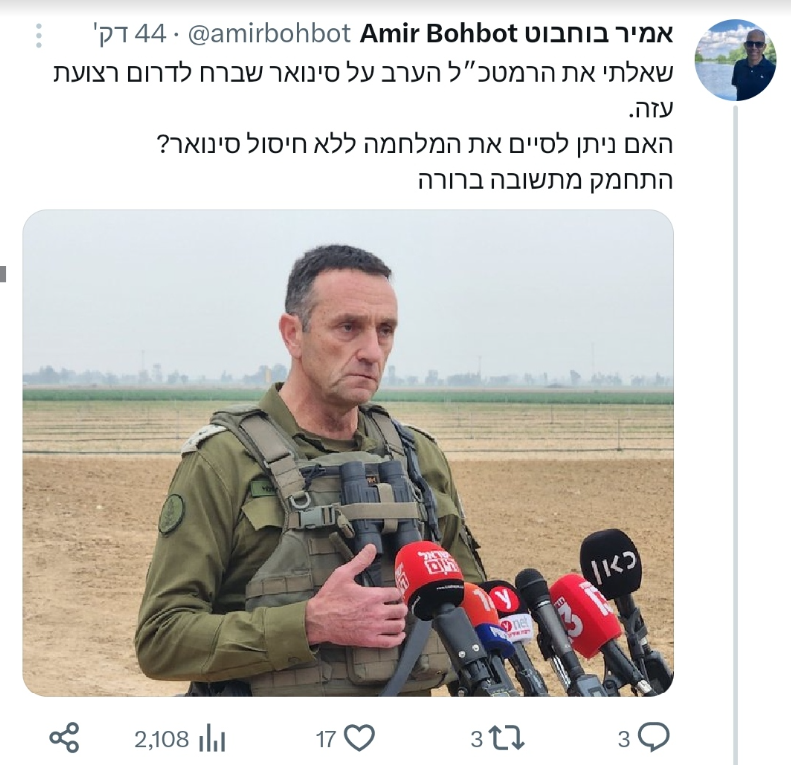Click the Hebrew name אמיר בוחבוט
Viewport: 791px width, 765px height.
point(598,34)
